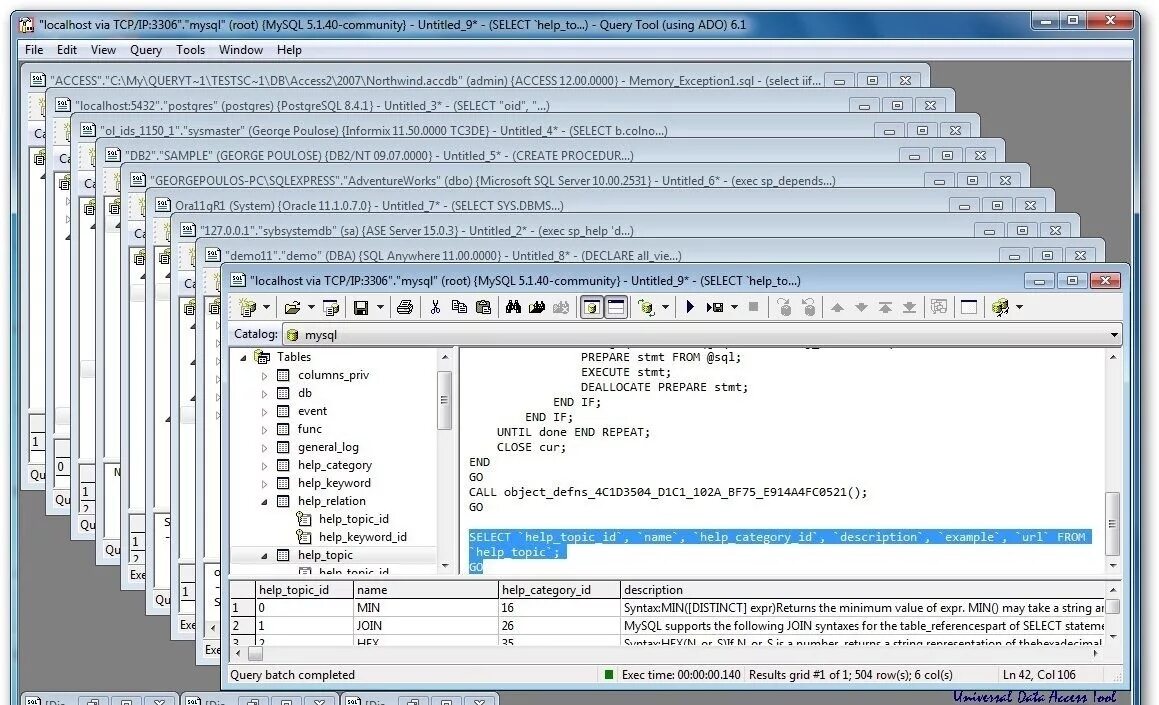1159x705 pixels.
Task: Click the grayed Replace icon
Action: coord(562,307)
